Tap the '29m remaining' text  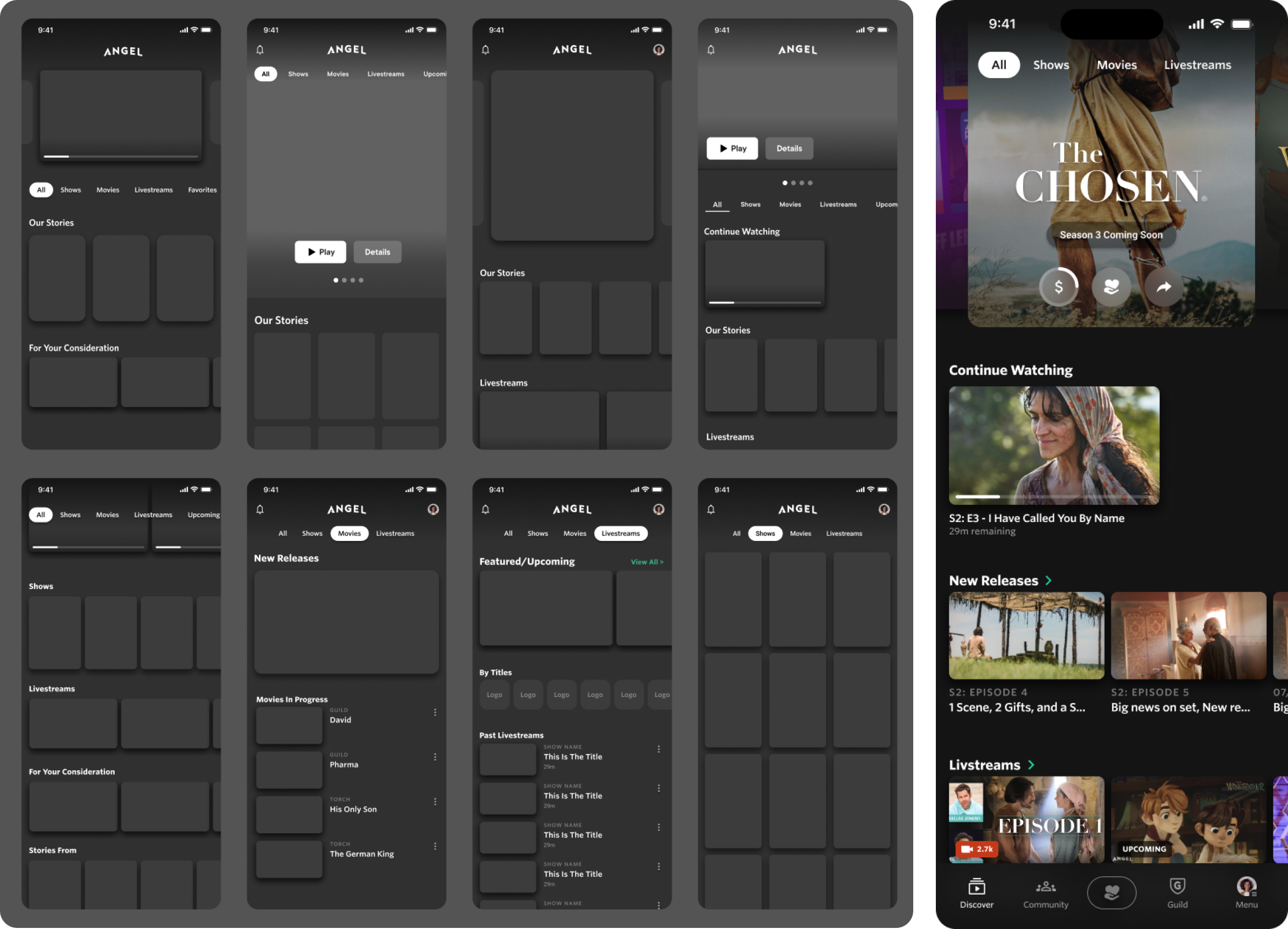[982, 531]
